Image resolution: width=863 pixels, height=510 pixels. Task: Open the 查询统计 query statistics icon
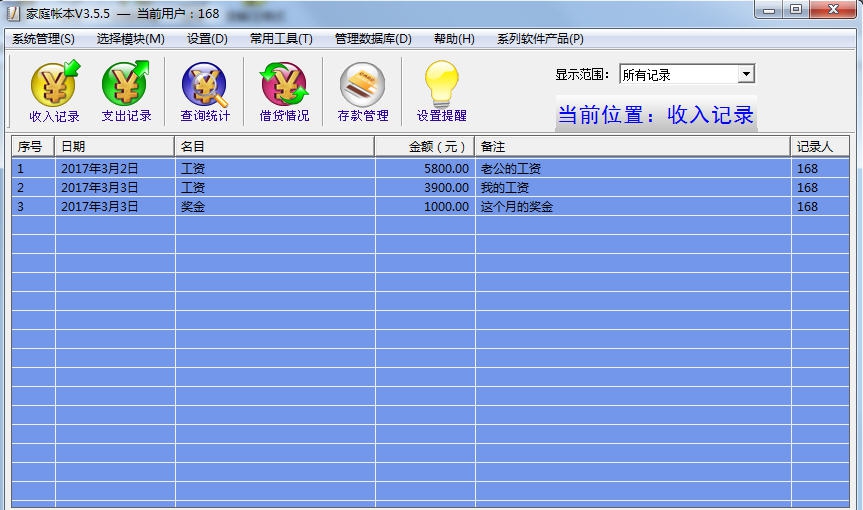coord(205,92)
